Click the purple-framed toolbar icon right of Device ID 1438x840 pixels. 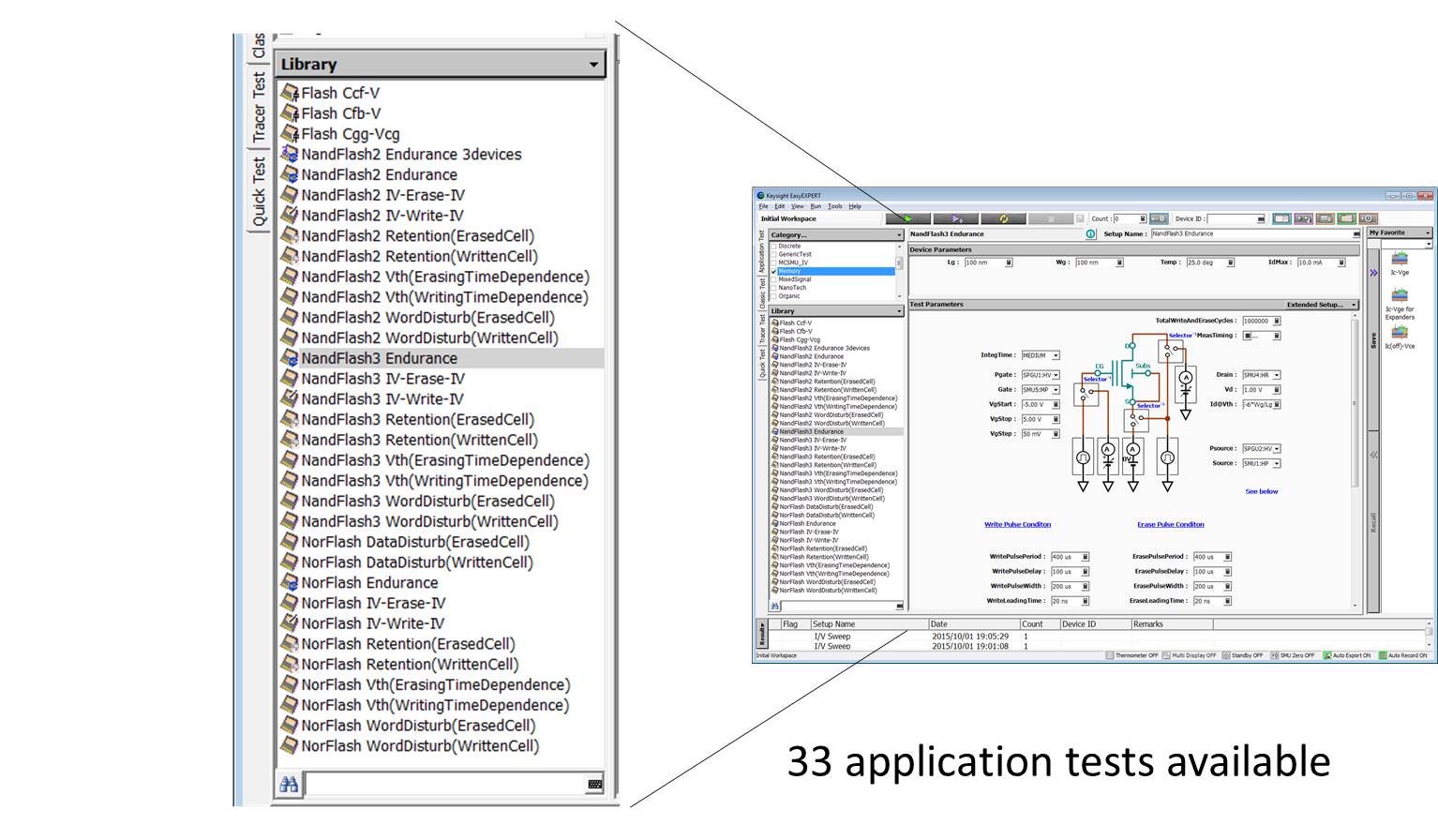(1303, 218)
